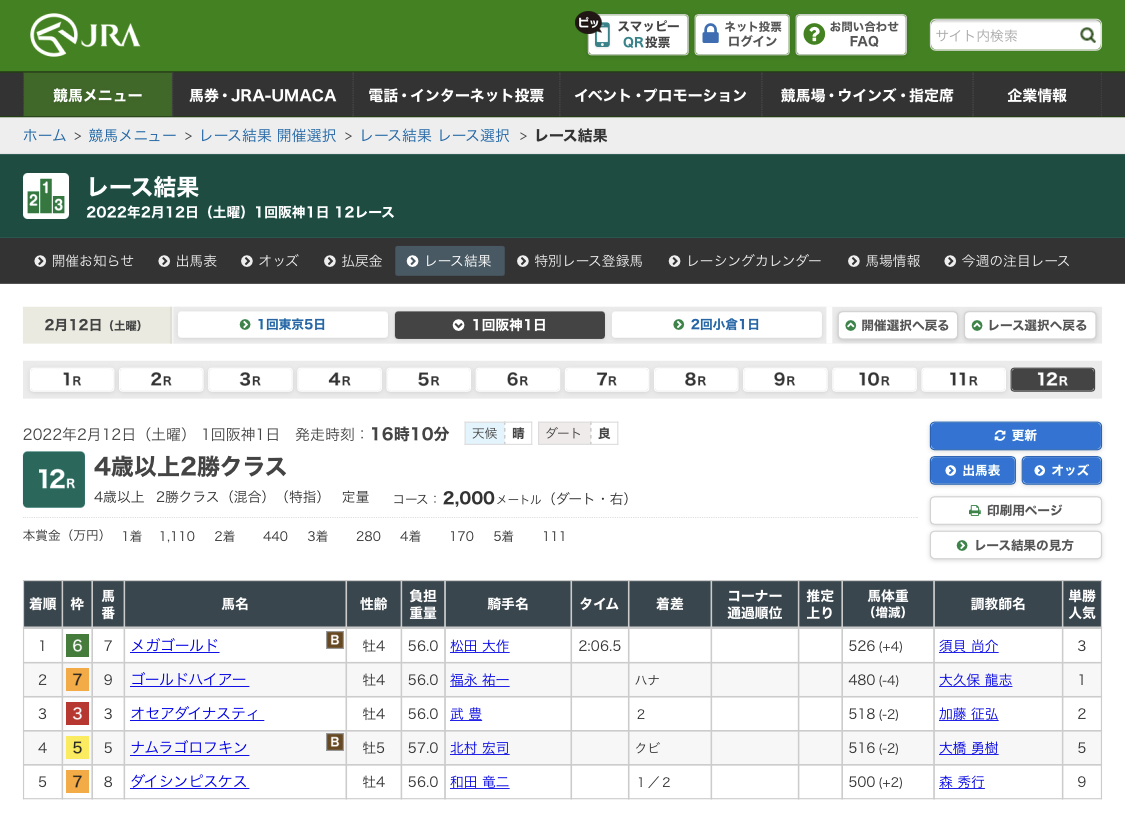Screen dimensions: 1125x815
Task: Click green frame number 6 swatch
Action: click(x=77, y=646)
